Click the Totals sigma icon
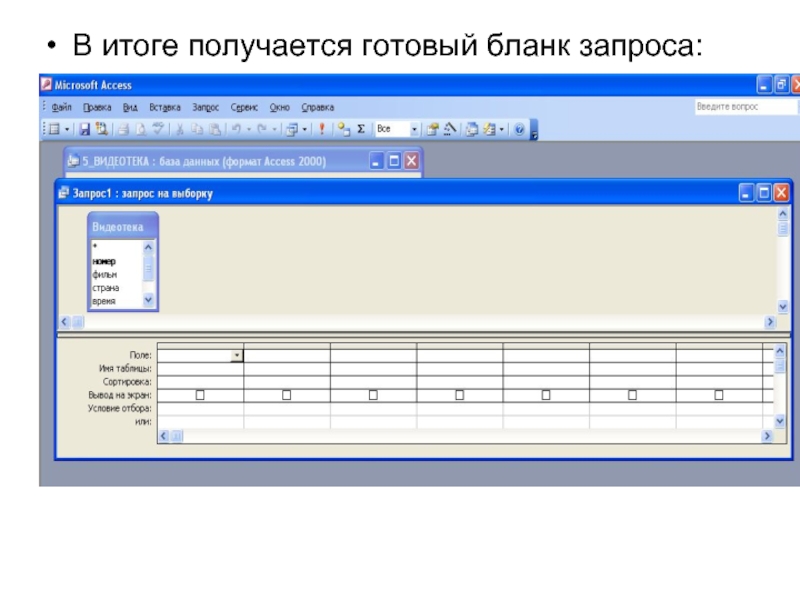This screenshot has width=800, height=600. click(359, 129)
